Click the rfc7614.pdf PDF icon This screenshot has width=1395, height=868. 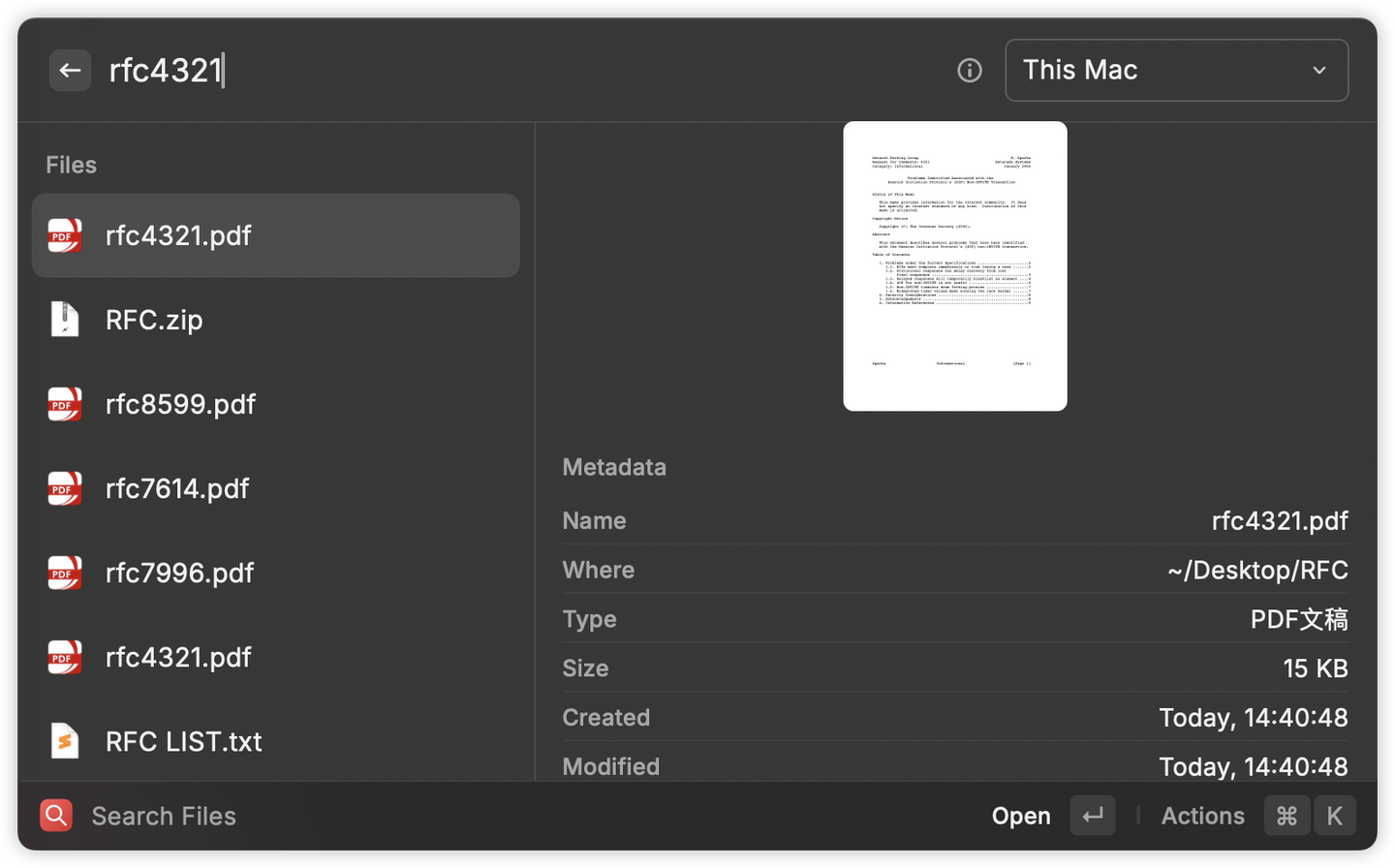[x=64, y=488]
